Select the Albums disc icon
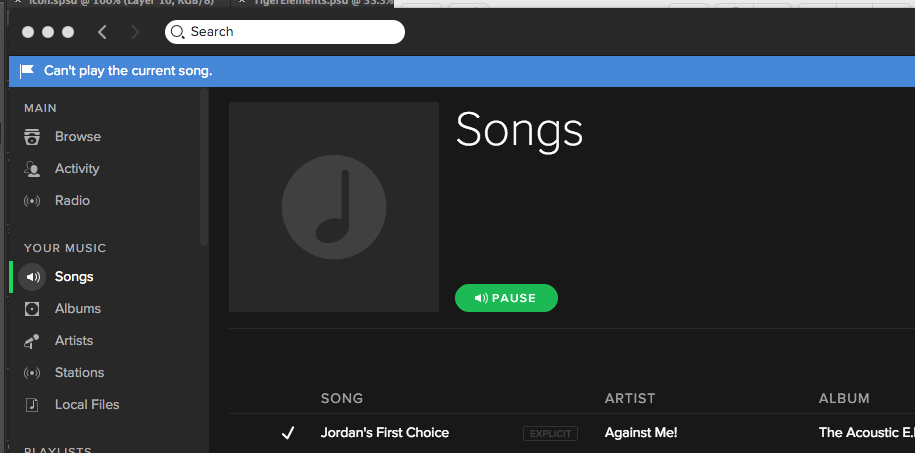 (32, 309)
